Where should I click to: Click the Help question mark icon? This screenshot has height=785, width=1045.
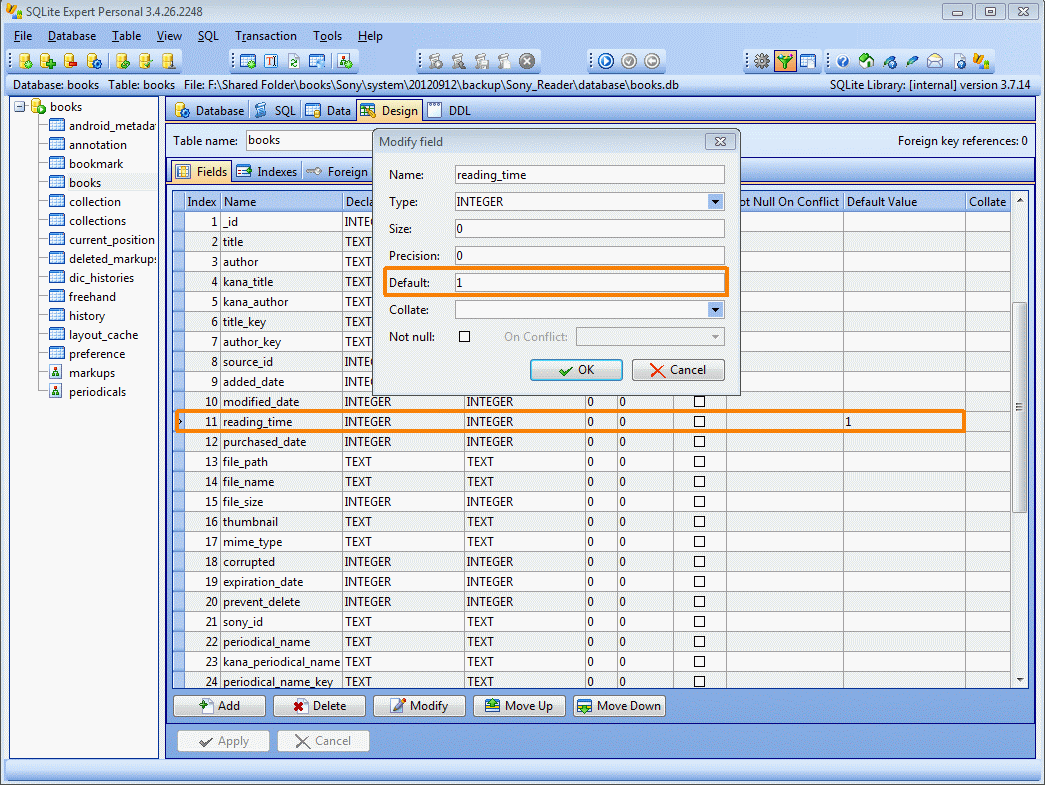coord(843,62)
